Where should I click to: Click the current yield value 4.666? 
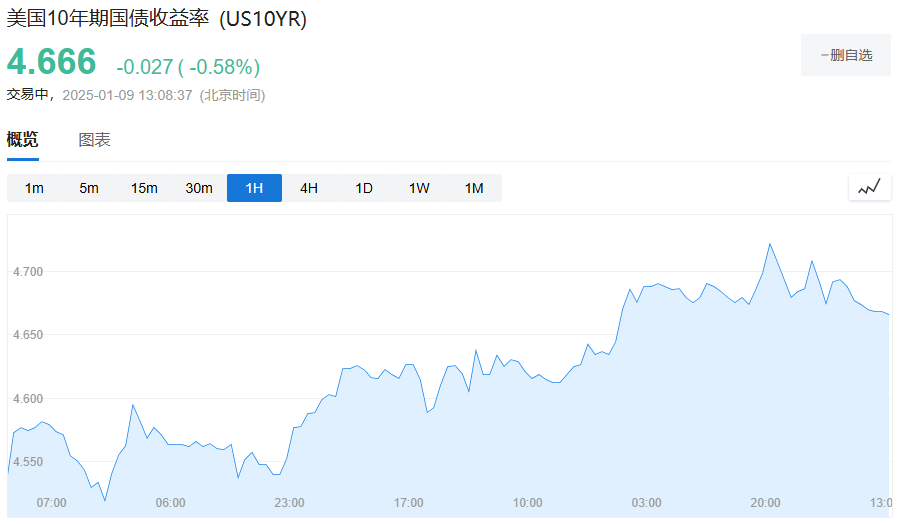(x=52, y=62)
